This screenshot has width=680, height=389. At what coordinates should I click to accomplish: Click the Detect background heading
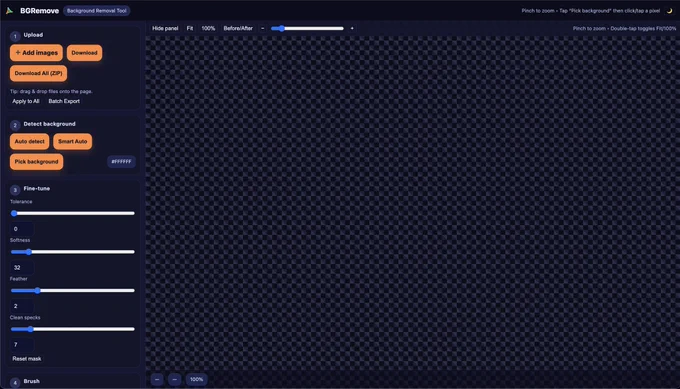click(49, 124)
